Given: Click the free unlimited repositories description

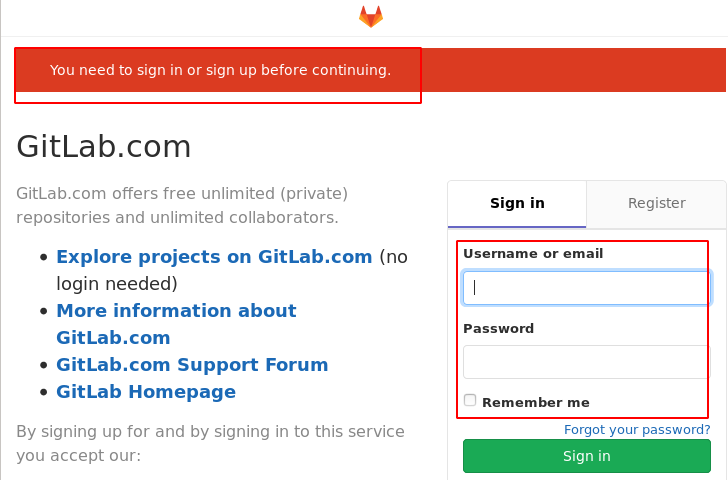Looking at the screenshot, I should coord(182,205).
